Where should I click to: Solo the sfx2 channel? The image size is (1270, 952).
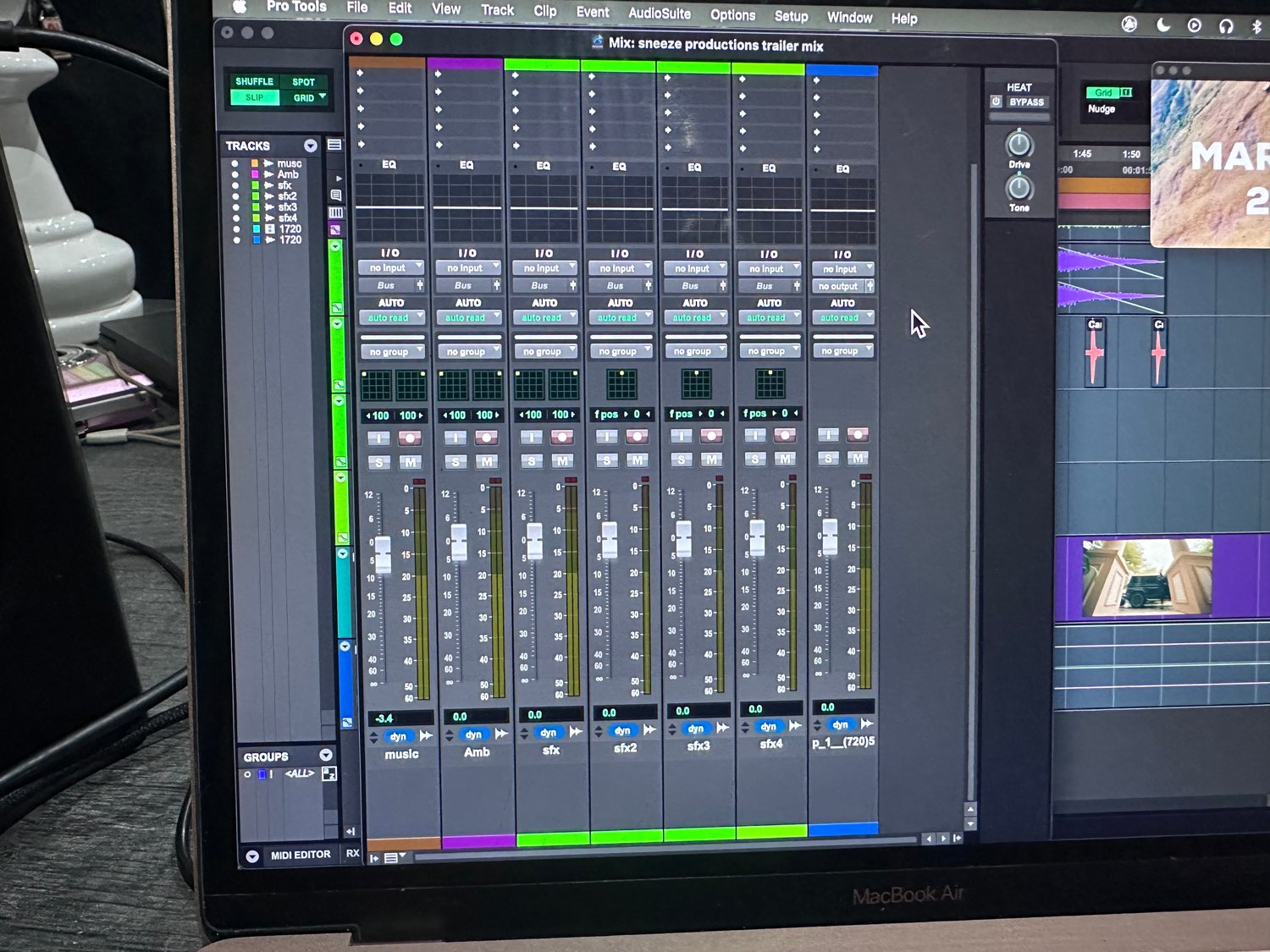606,460
